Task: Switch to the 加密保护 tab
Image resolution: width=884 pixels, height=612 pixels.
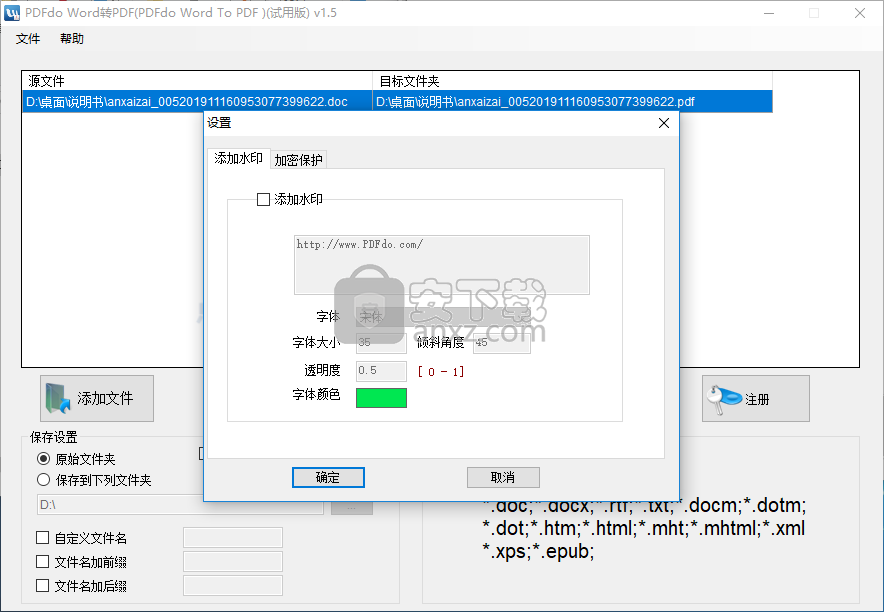Action: click(298, 160)
